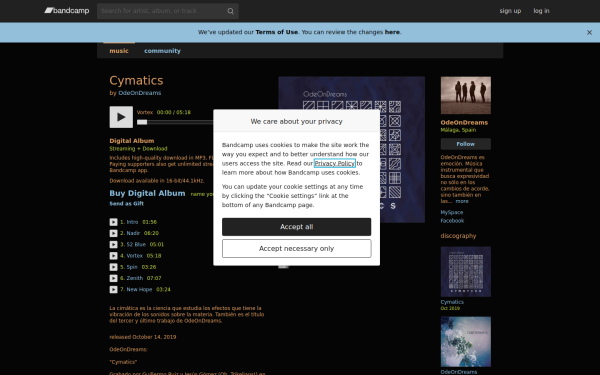Click the Vortex title in the player
The image size is (600, 375).
145,112
